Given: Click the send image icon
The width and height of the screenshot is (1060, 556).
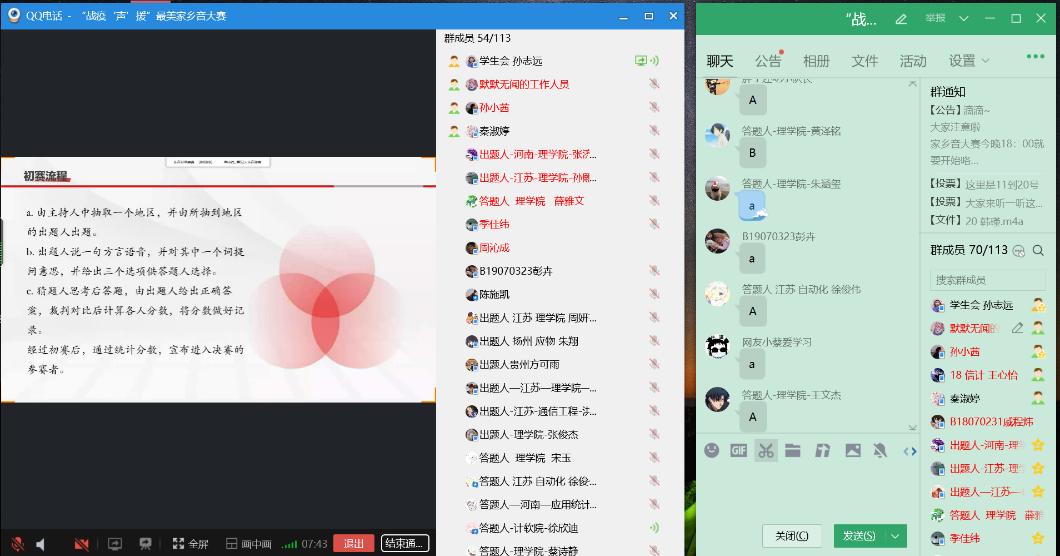Looking at the screenshot, I should click(853, 450).
